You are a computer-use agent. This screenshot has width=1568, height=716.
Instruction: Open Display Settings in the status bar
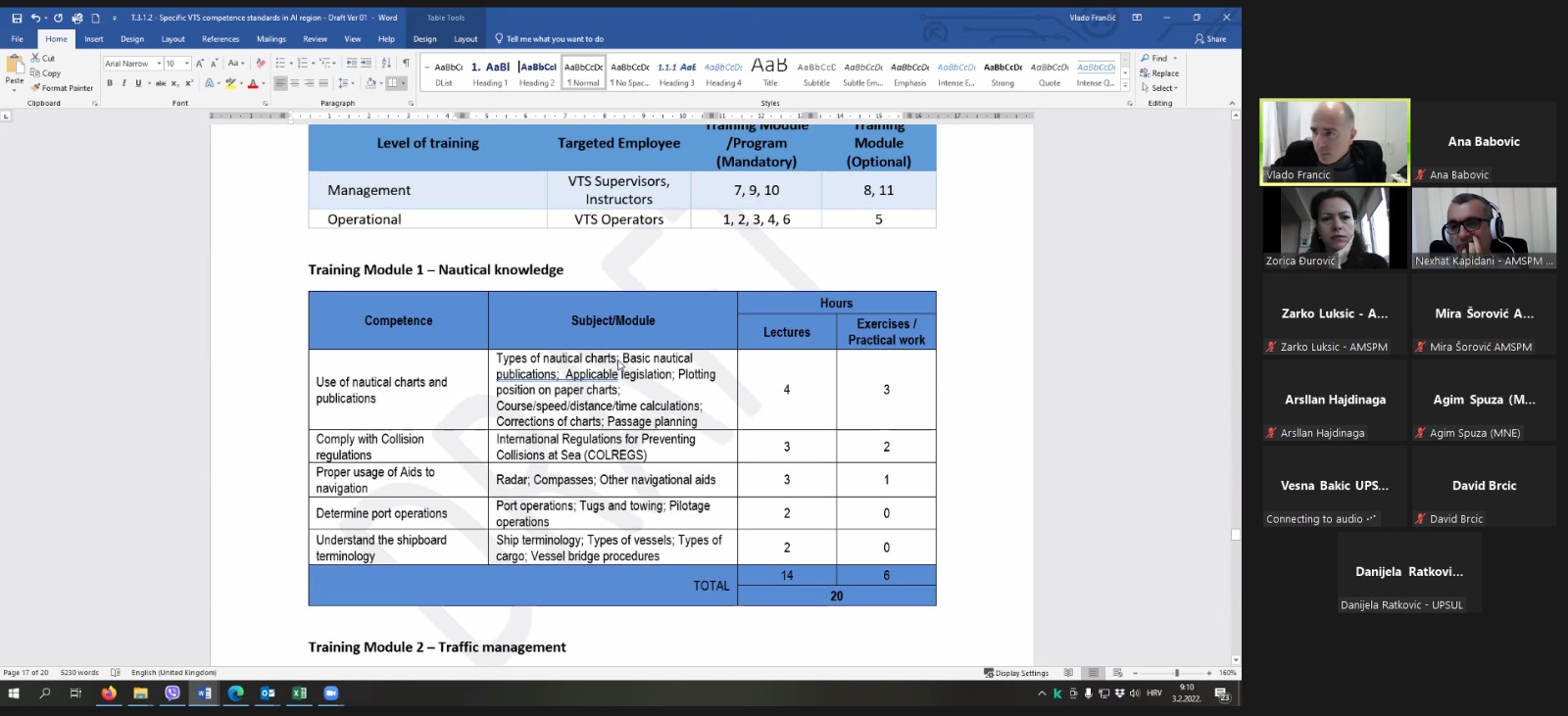click(x=1016, y=673)
